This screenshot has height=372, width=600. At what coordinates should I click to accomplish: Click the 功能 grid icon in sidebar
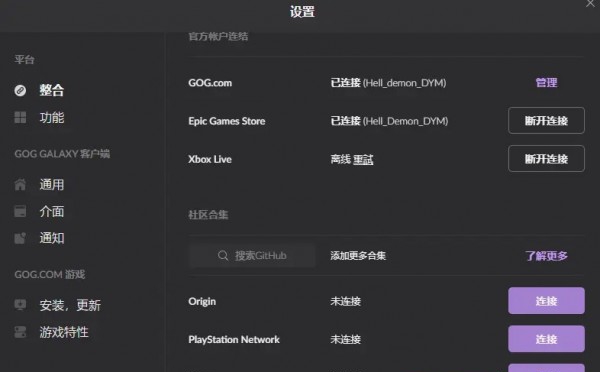[20, 117]
